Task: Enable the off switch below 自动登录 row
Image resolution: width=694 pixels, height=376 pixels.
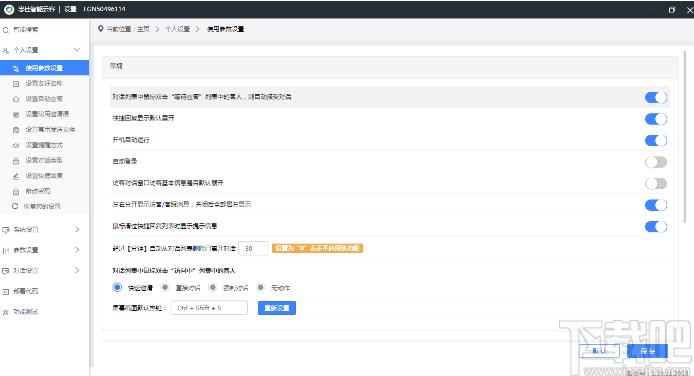Action: coord(655,184)
